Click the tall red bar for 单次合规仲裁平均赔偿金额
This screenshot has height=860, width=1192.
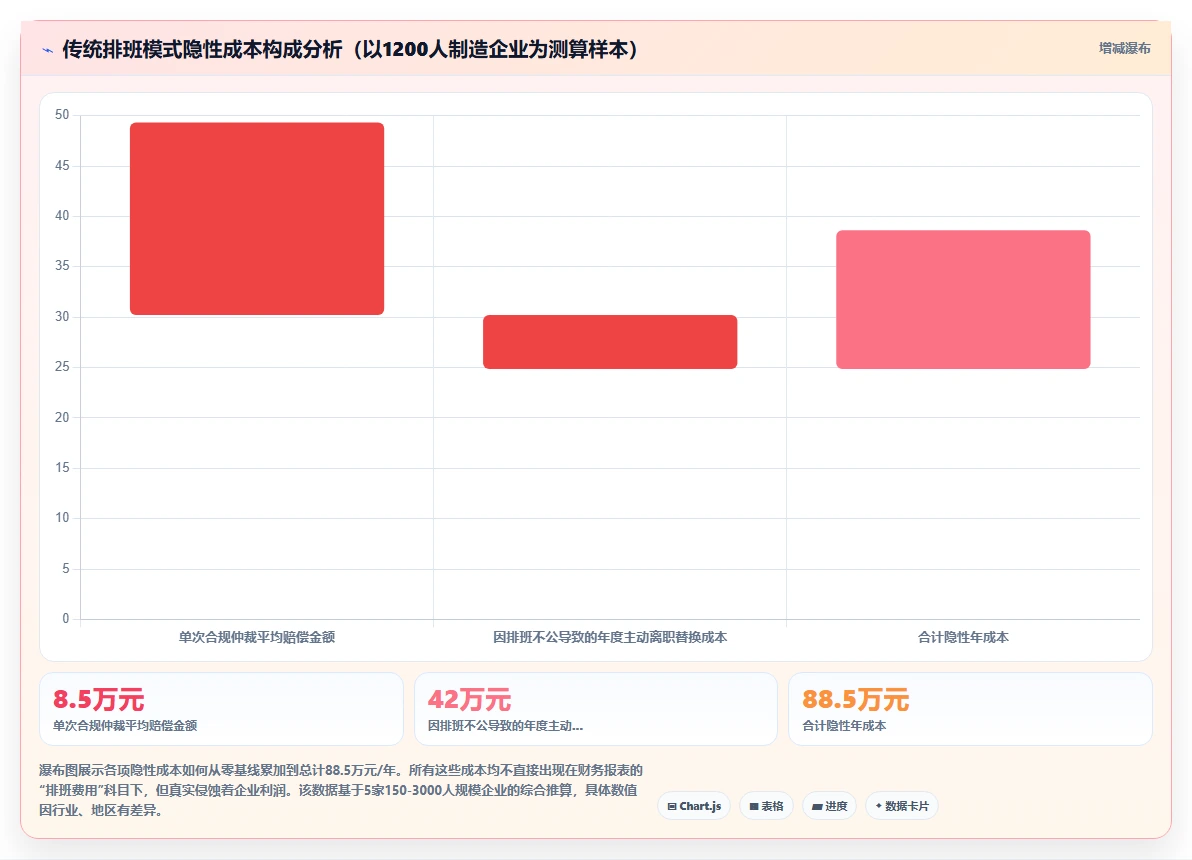point(257,218)
